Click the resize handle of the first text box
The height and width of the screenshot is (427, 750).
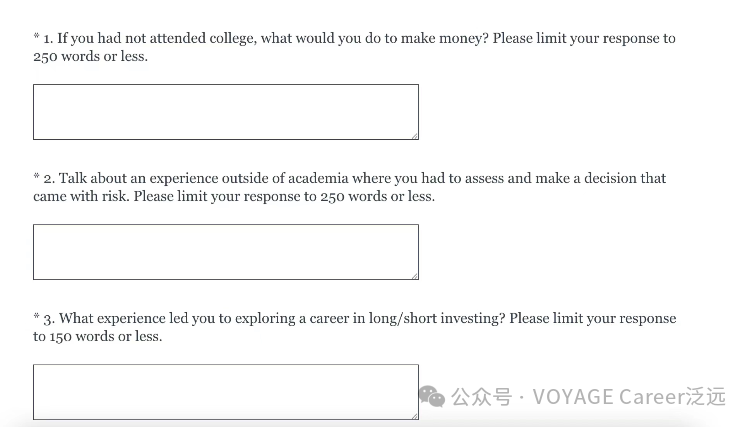413,134
